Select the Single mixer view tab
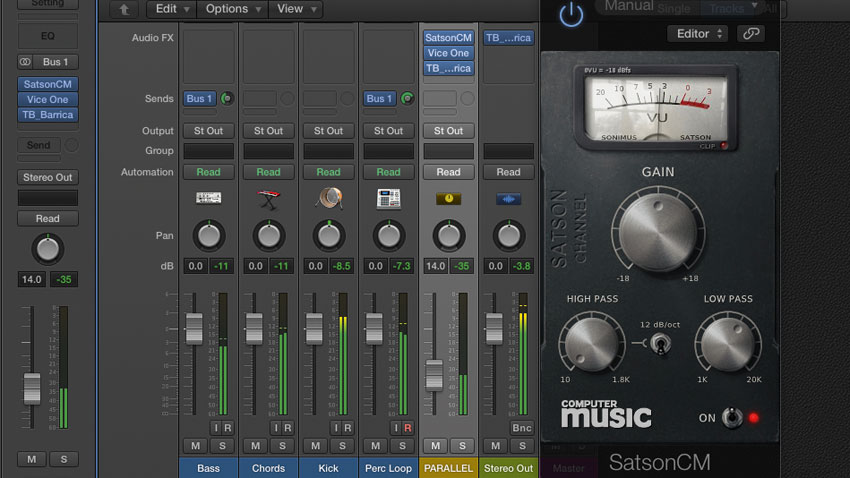This screenshot has height=478, width=850. click(674, 9)
